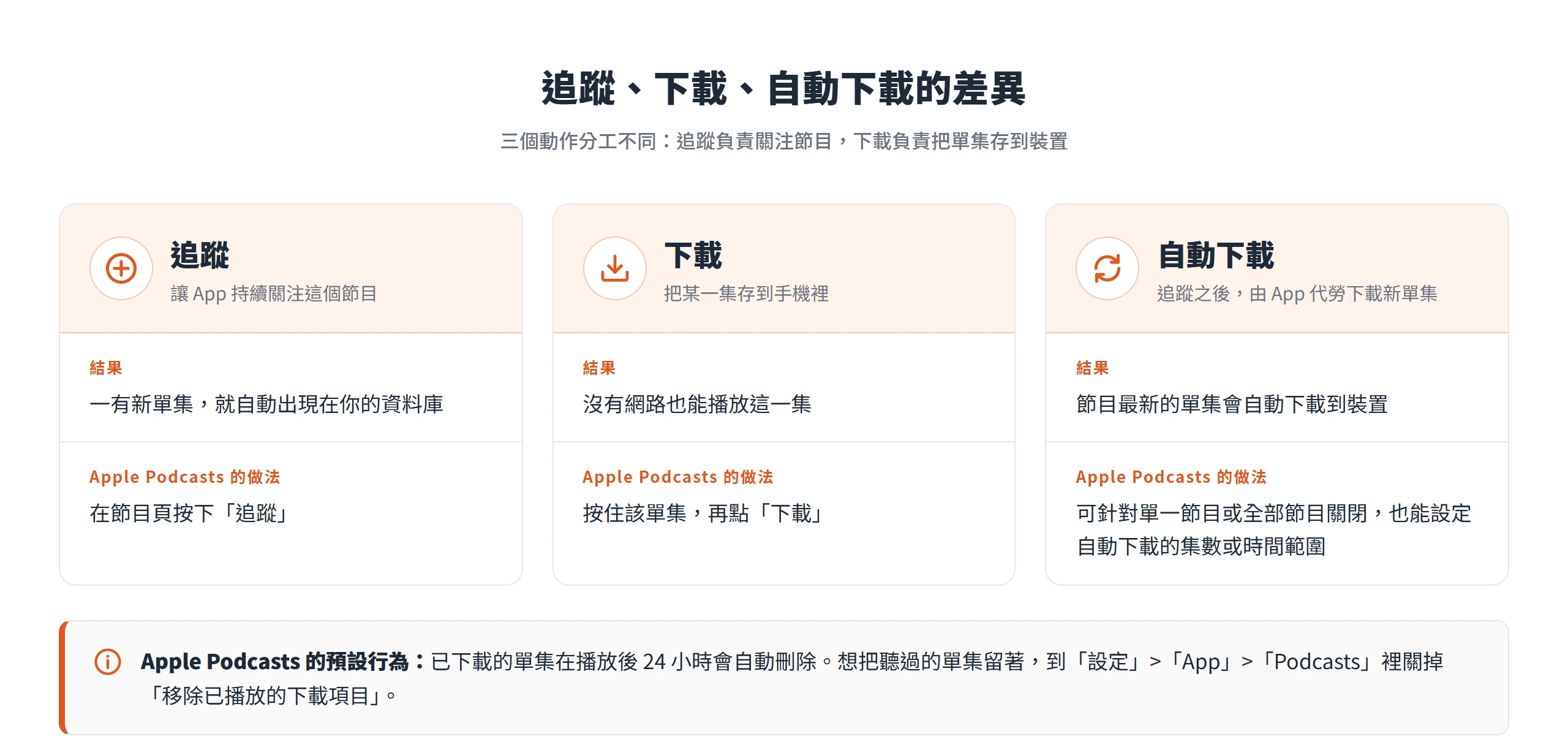Click the text 節目最新的單集會自動下載到裝置
Image resolution: width=1568 pixels, height=750 pixels.
click(x=1232, y=404)
